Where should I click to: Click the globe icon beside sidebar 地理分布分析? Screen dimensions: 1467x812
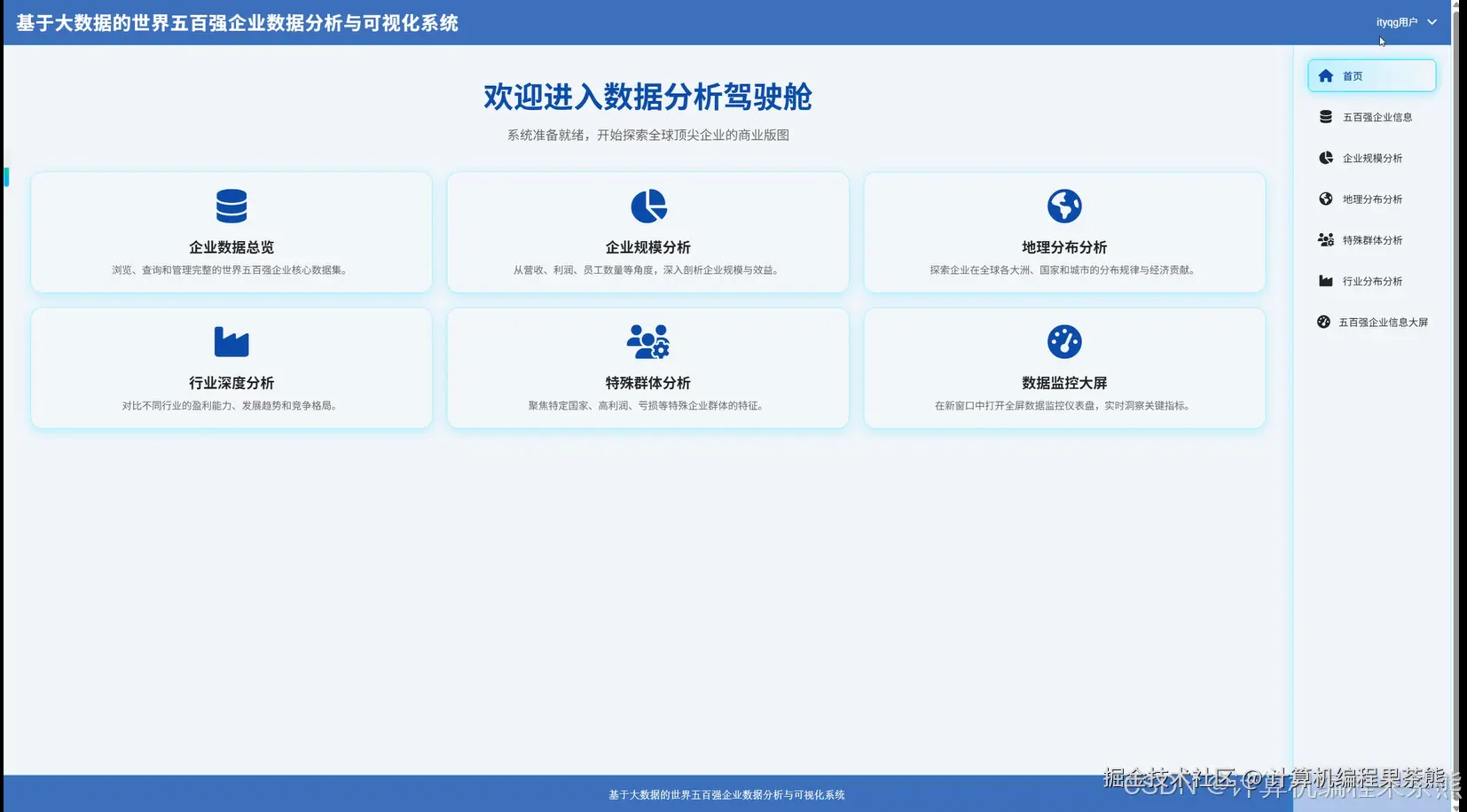(x=1326, y=199)
